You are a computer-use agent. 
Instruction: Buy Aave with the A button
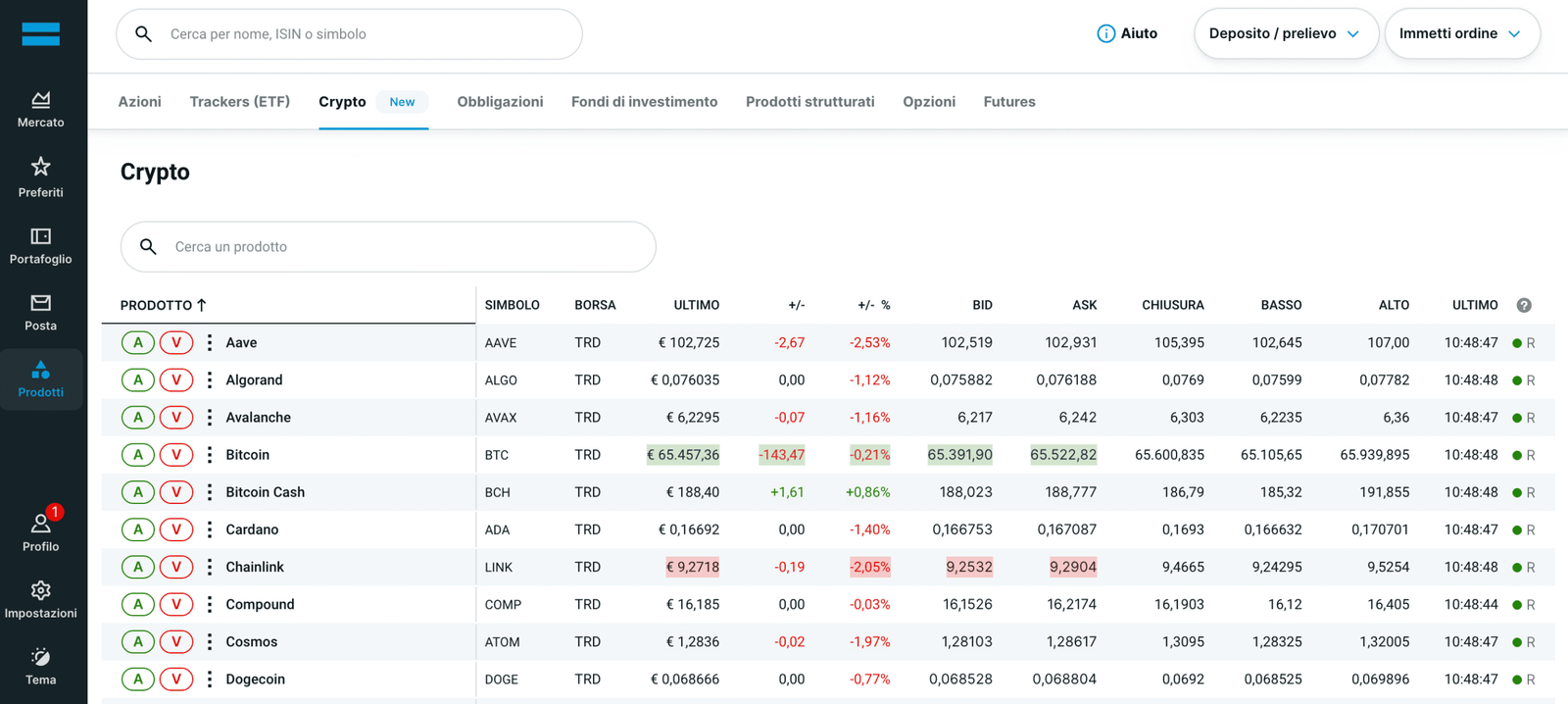(x=138, y=342)
